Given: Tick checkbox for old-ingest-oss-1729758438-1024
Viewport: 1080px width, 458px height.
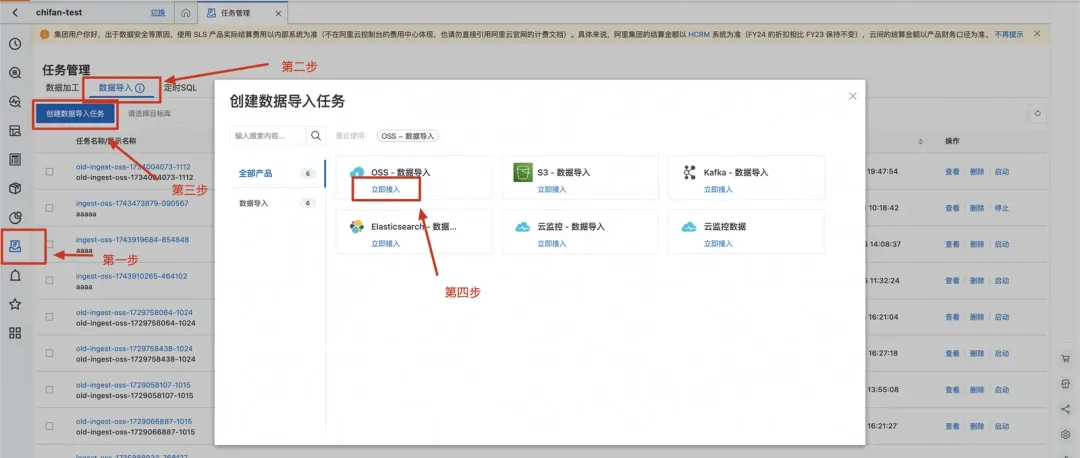Looking at the screenshot, I should click(x=50, y=353).
